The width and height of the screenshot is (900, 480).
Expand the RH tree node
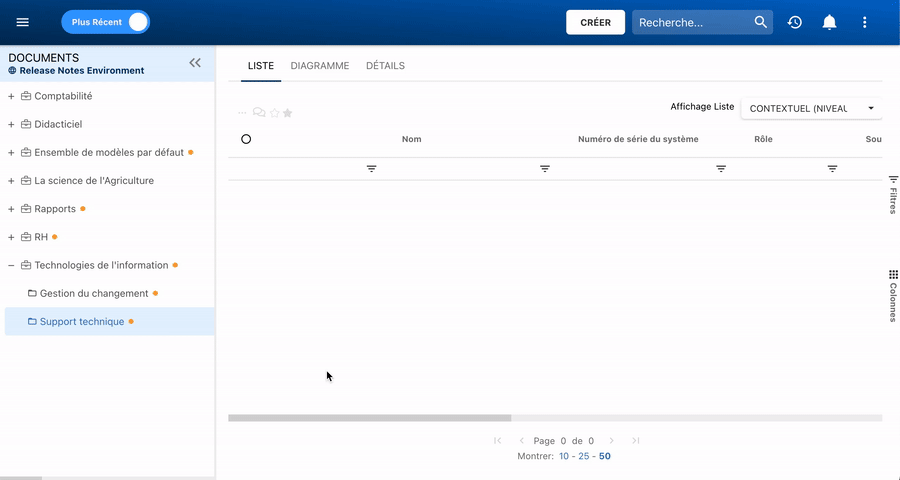click(x=11, y=237)
